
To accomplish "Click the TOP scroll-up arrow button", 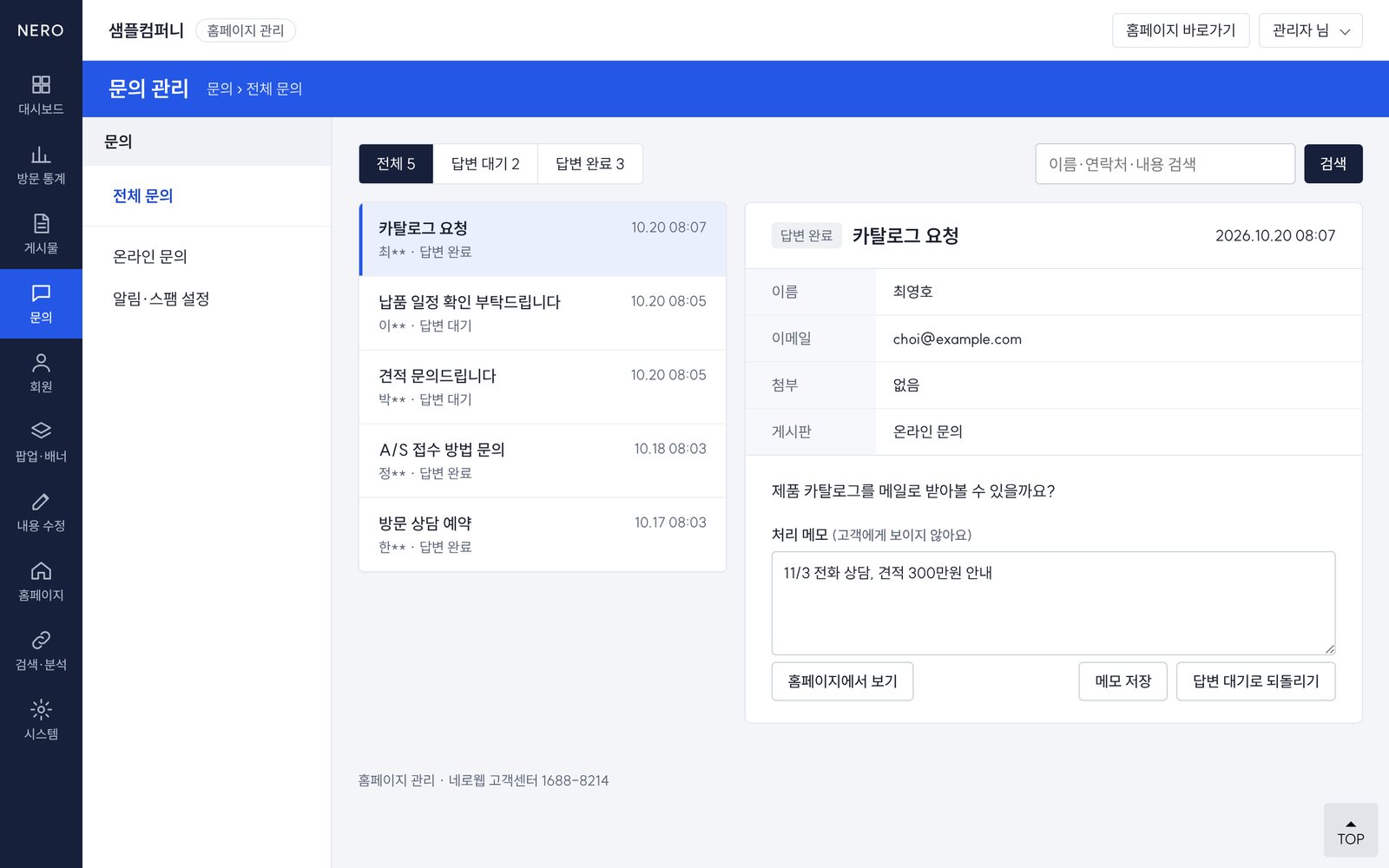I will click(x=1351, y=831).
